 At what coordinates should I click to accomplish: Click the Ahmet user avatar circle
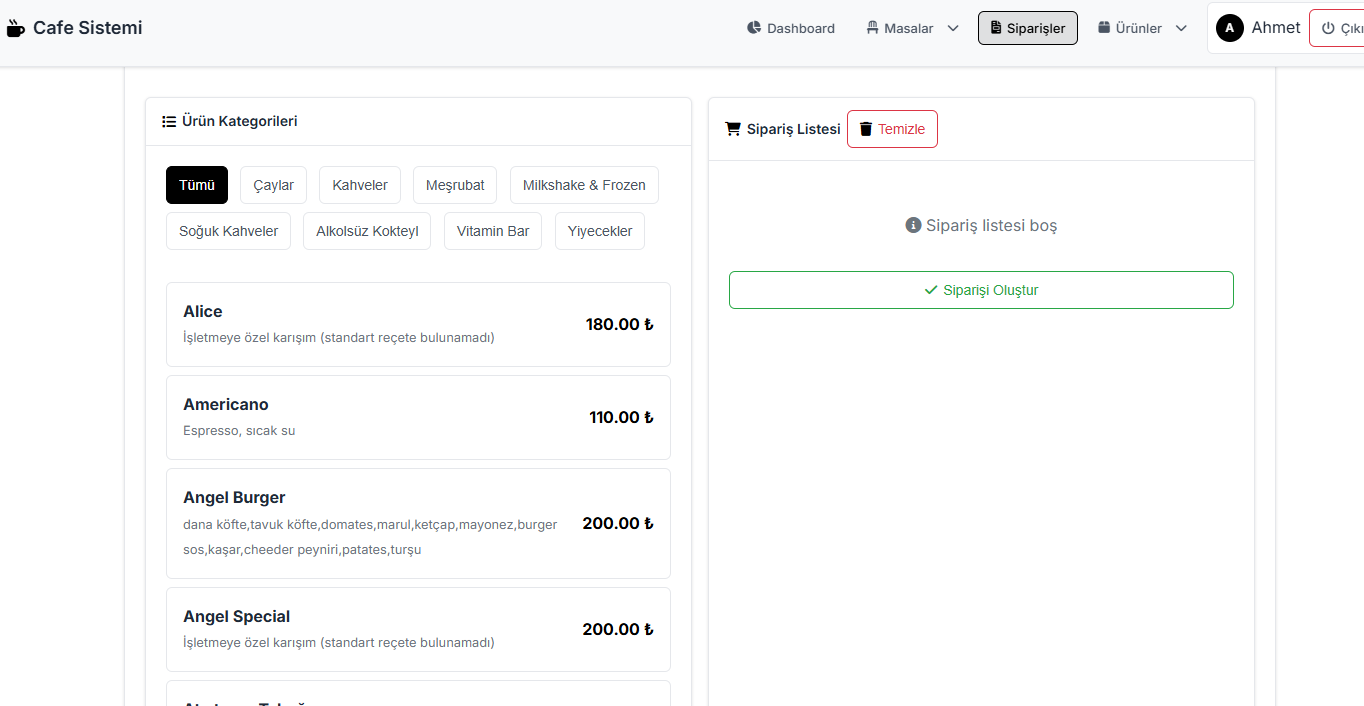click(x=1229, y=28)
